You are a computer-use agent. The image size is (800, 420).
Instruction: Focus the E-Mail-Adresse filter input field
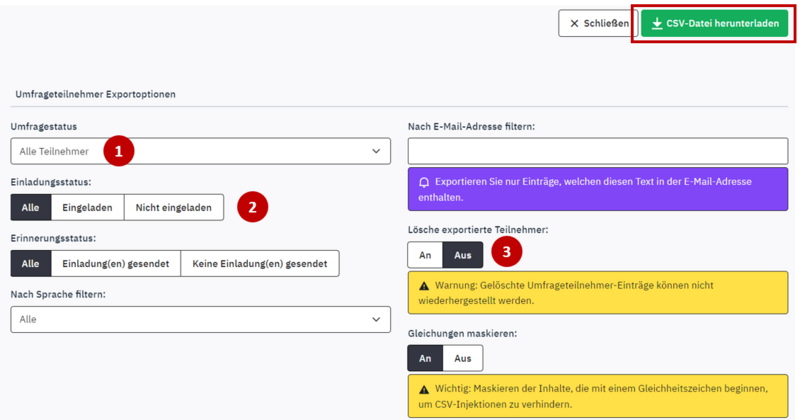(598, 151)
